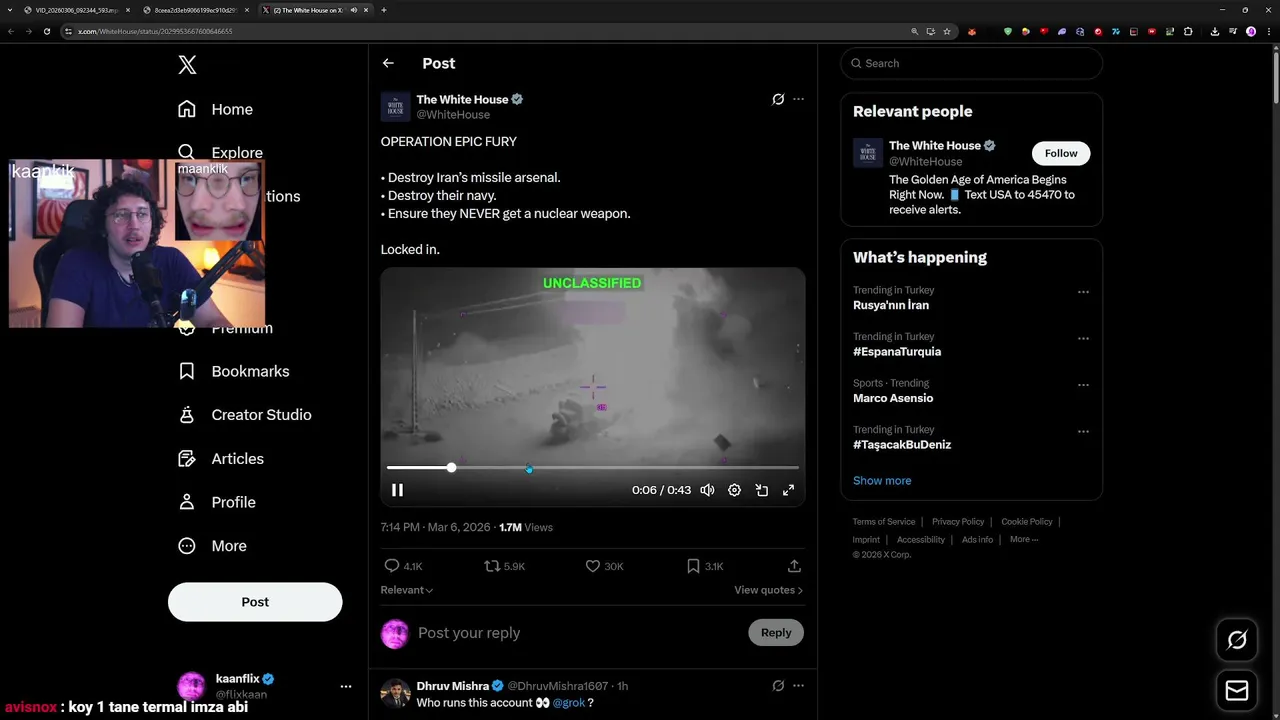This screenshot has height=720, width=1280.
Task: Click the page vertical scrollbar
Action: (1275, 76)
